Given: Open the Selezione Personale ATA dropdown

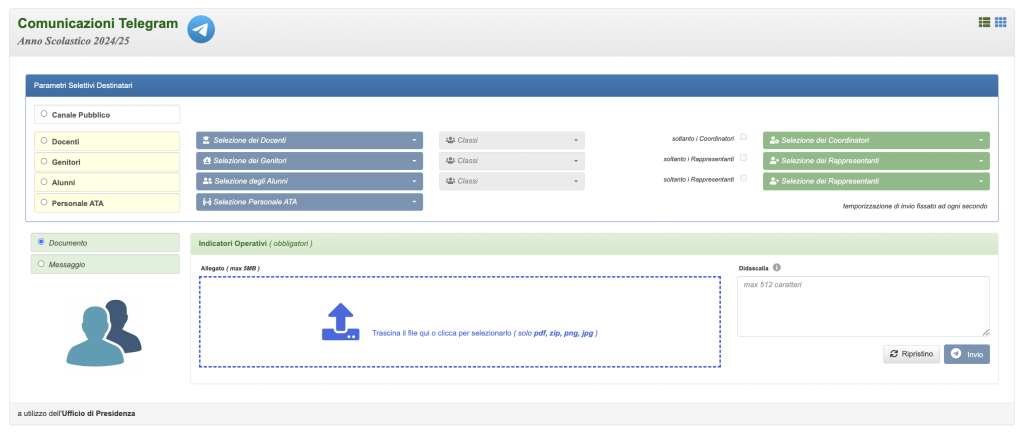Looking at the screenshot, I should pos(309,202).
